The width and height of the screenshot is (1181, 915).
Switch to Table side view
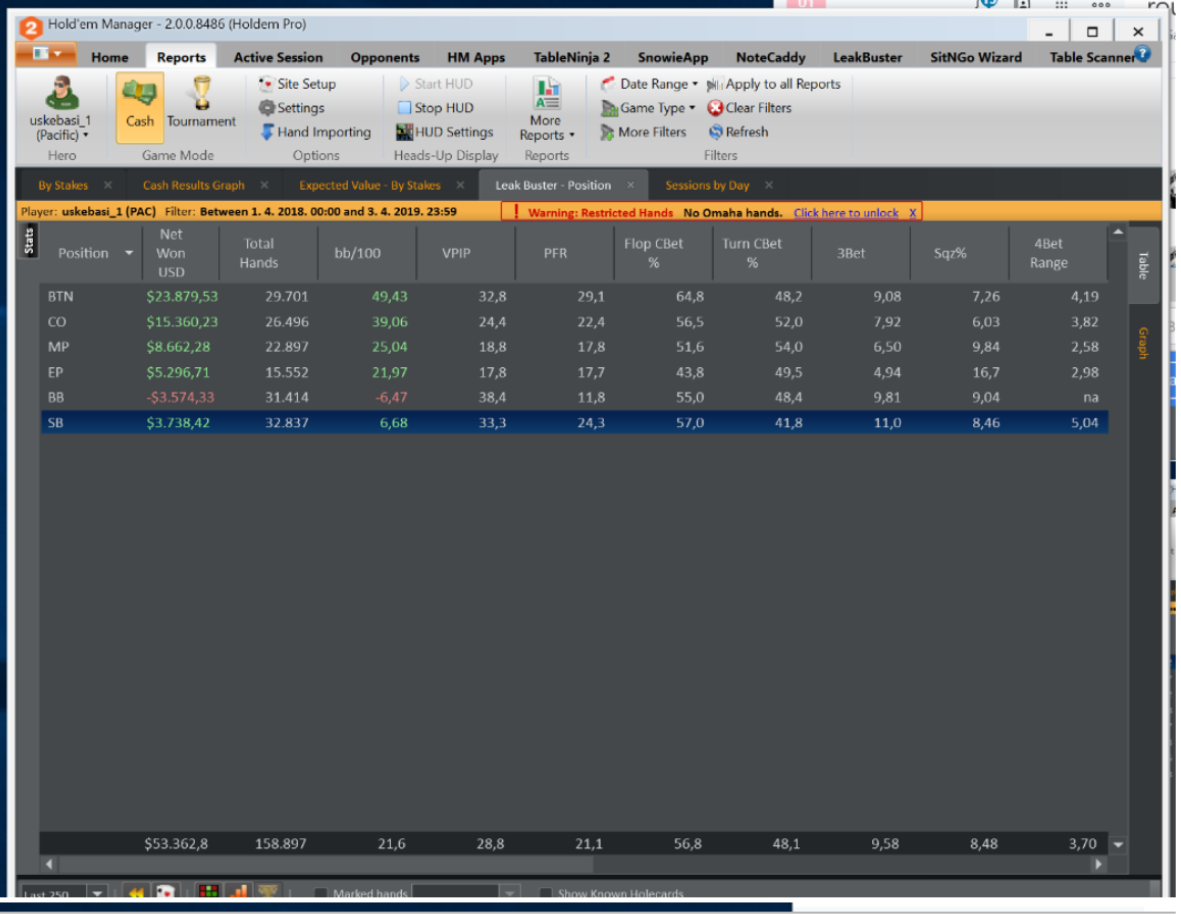(x=1143, y=265)
